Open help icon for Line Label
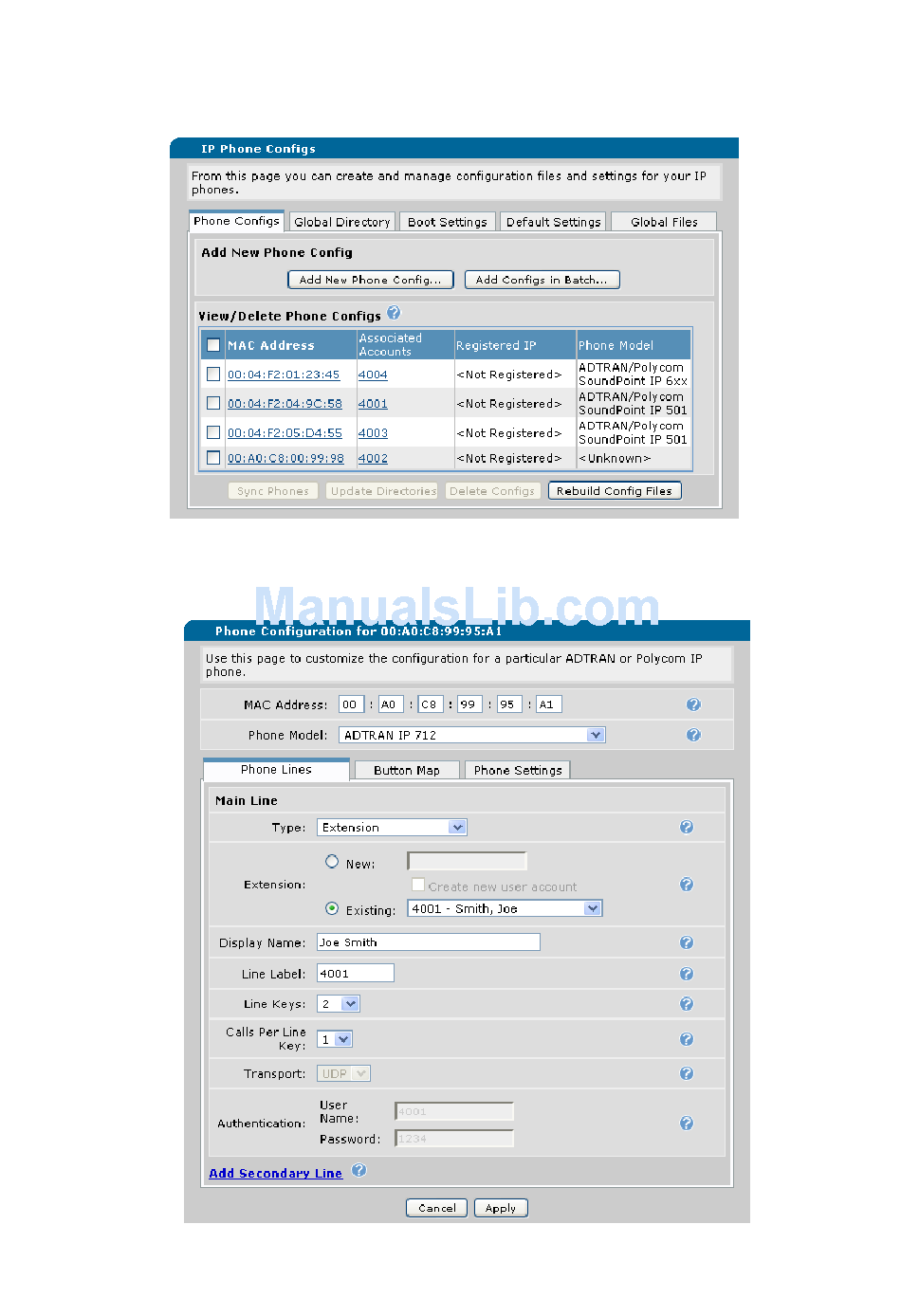The height and width of the screenshot is (1316, 901). 687,974
